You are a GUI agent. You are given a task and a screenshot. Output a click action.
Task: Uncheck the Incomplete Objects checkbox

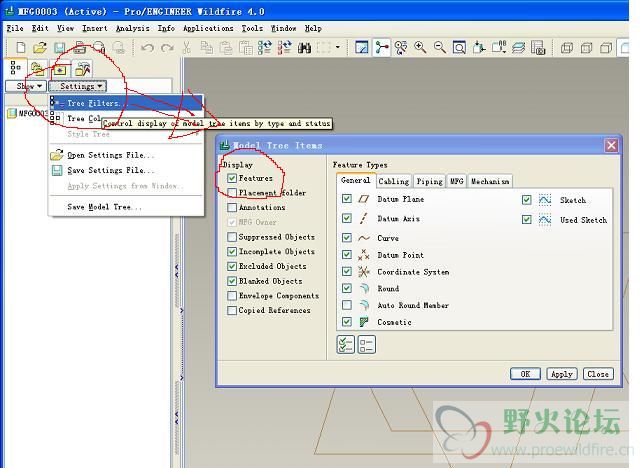coord(232,251)
